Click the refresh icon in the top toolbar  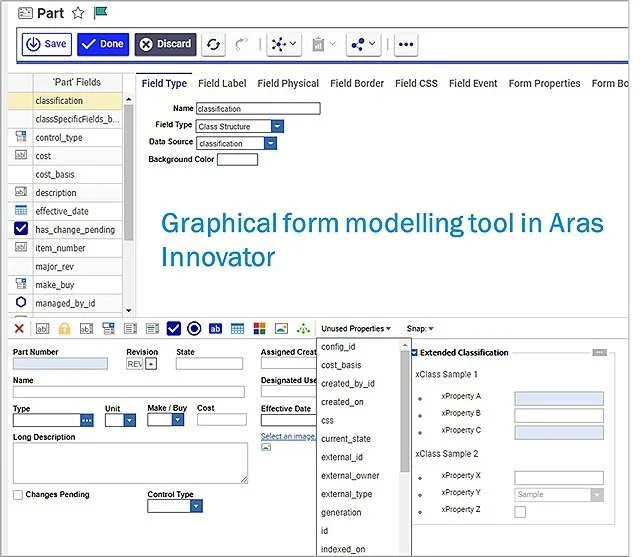(213, 44)
